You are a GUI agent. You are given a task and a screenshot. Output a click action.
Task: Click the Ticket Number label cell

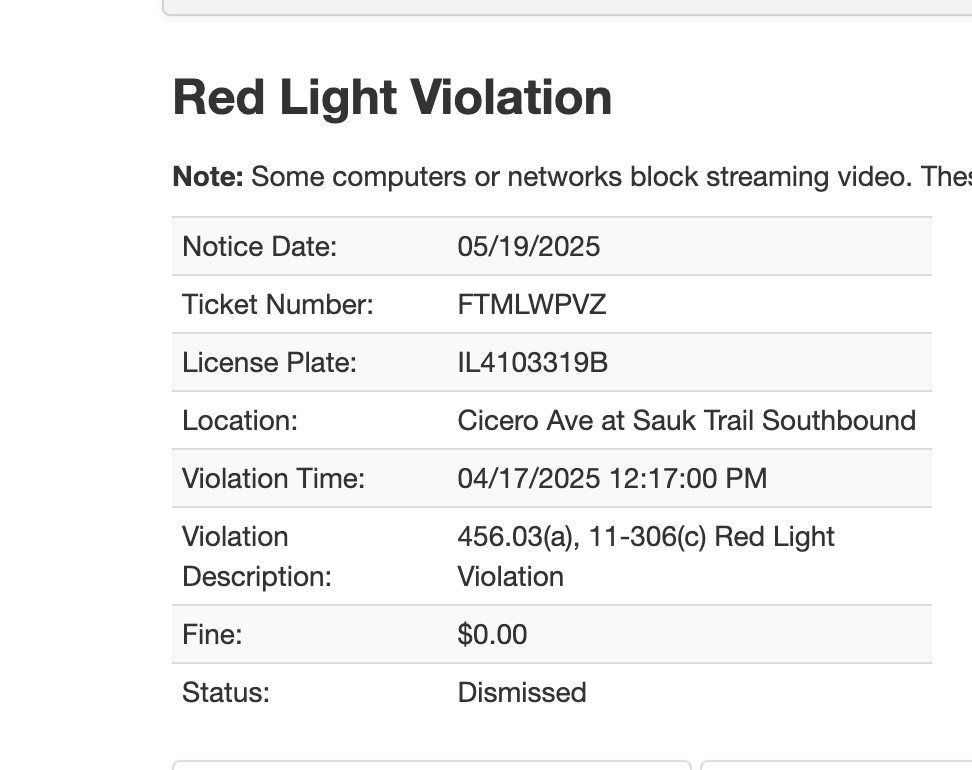(x=277, y=304)
